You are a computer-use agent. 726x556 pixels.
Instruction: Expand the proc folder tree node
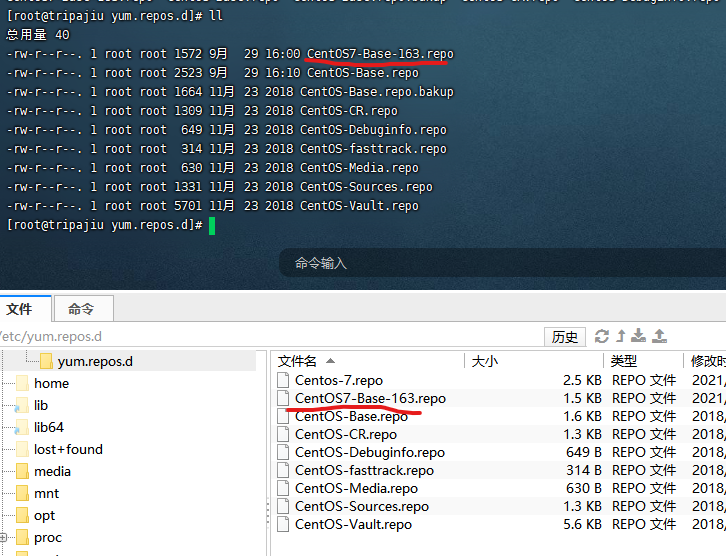[x=3, y=537]
